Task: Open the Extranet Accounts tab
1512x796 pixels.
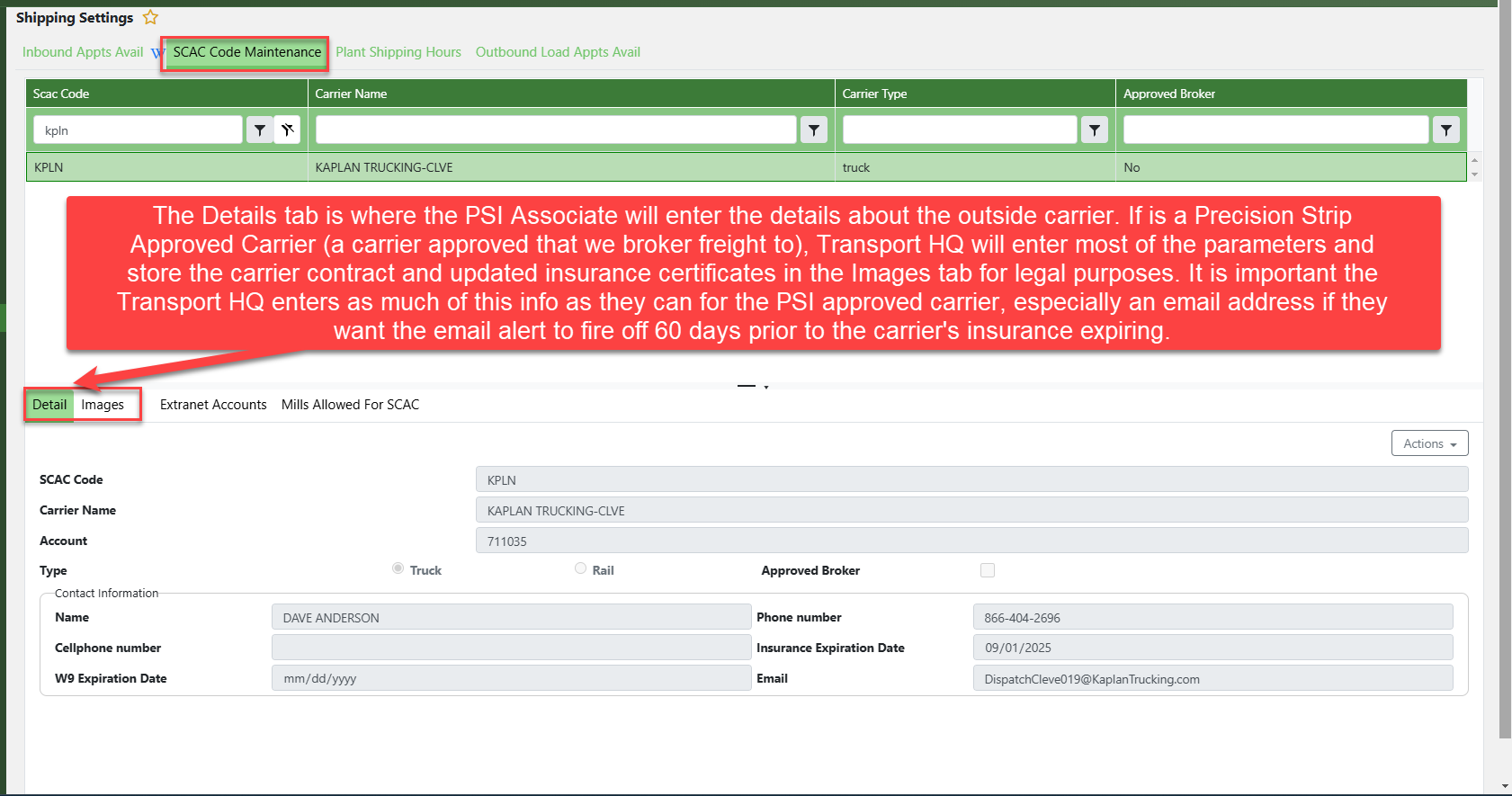Action: click(x=213, y=405)
